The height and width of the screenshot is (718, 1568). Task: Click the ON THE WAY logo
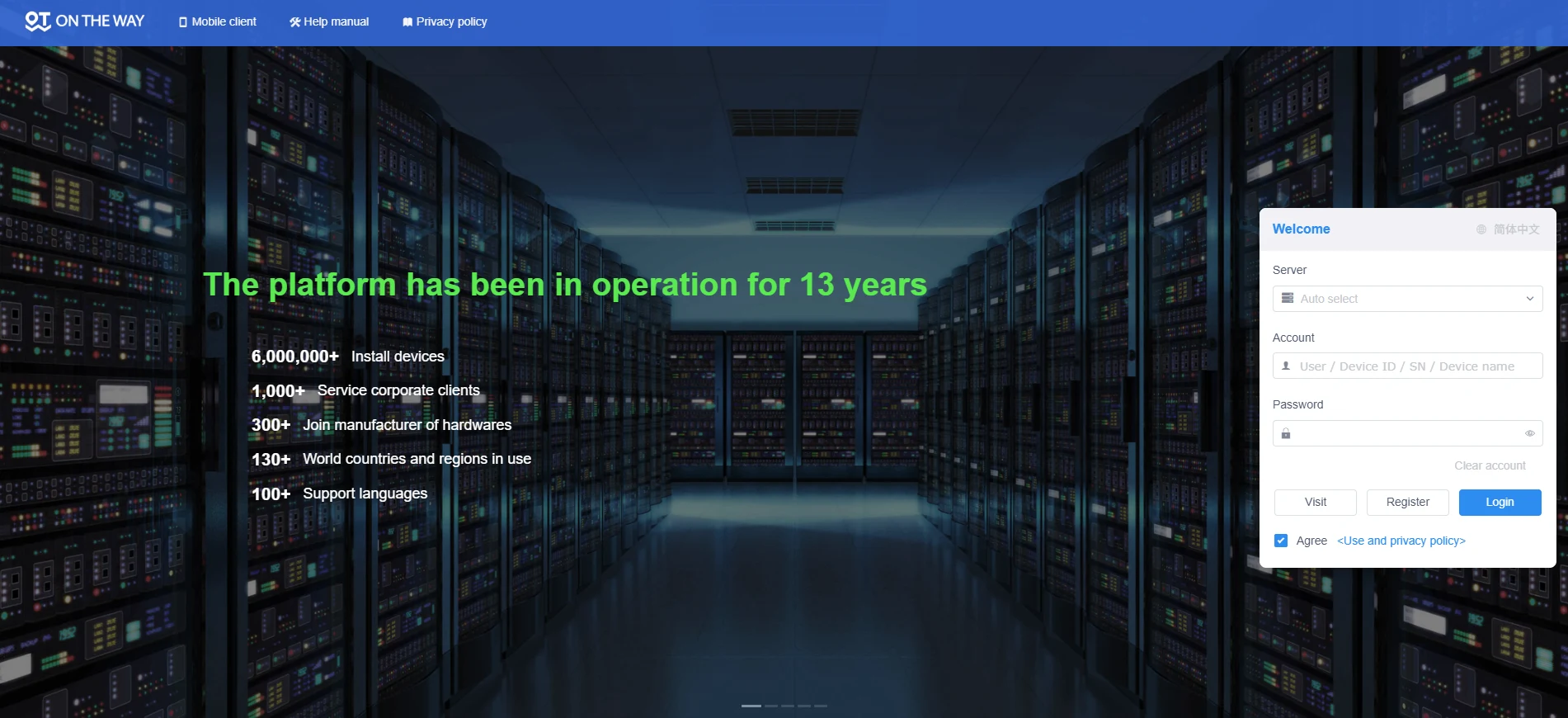click(x=84, y=21)
